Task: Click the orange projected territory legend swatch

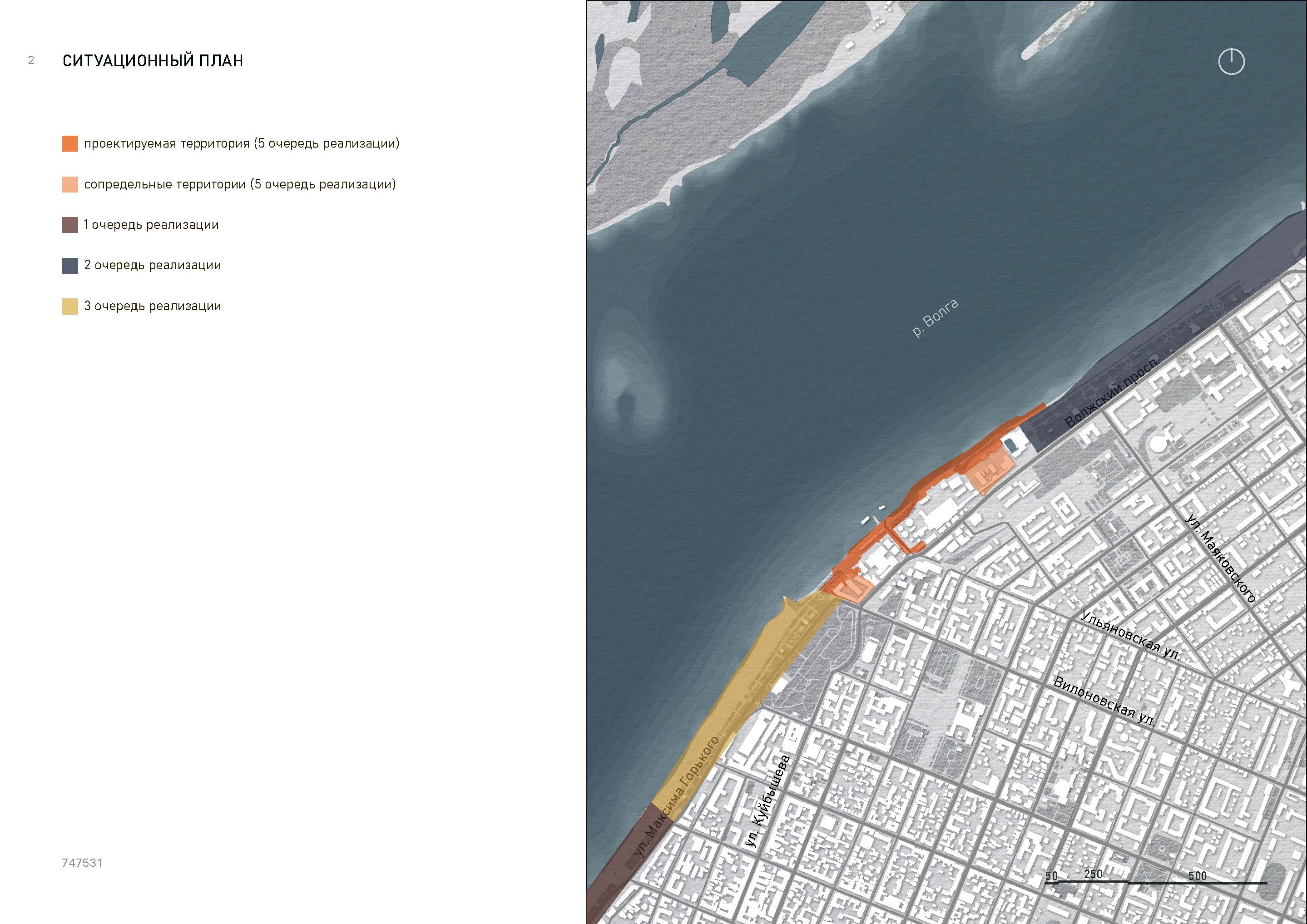Action: tap(70, 143)
